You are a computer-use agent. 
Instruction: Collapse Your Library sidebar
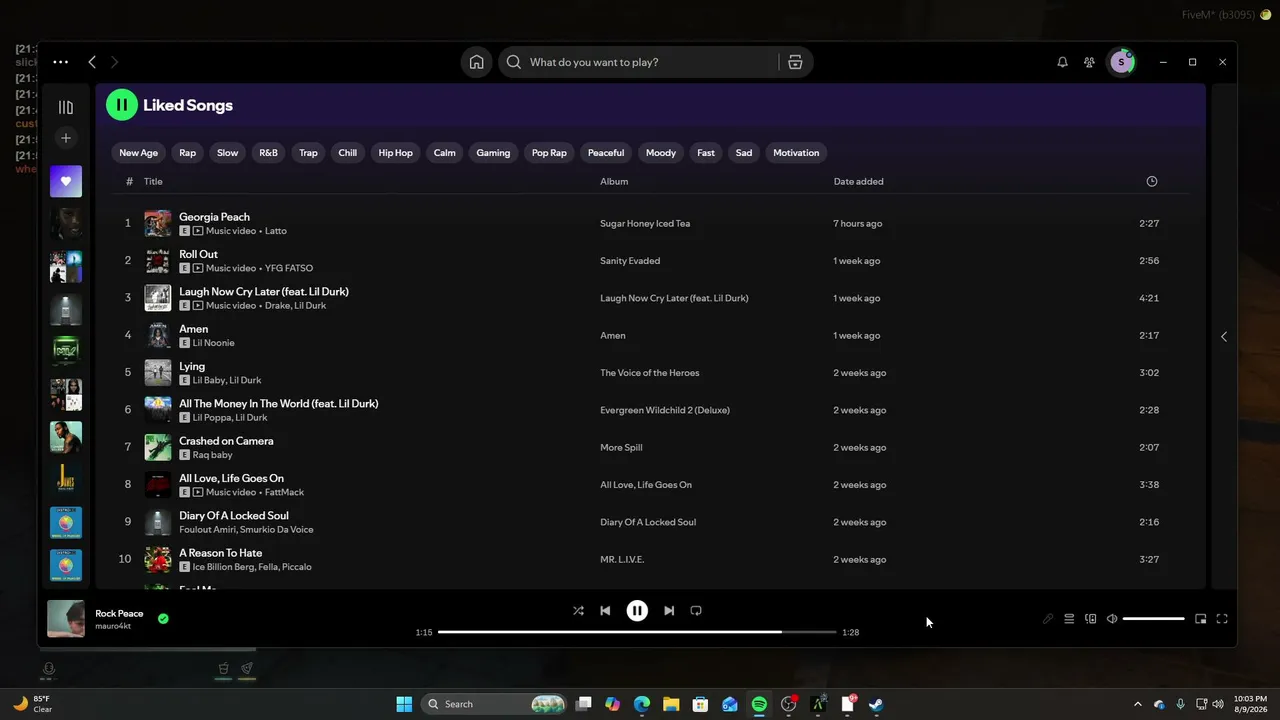pyautogui.click(x=66, y=107)
